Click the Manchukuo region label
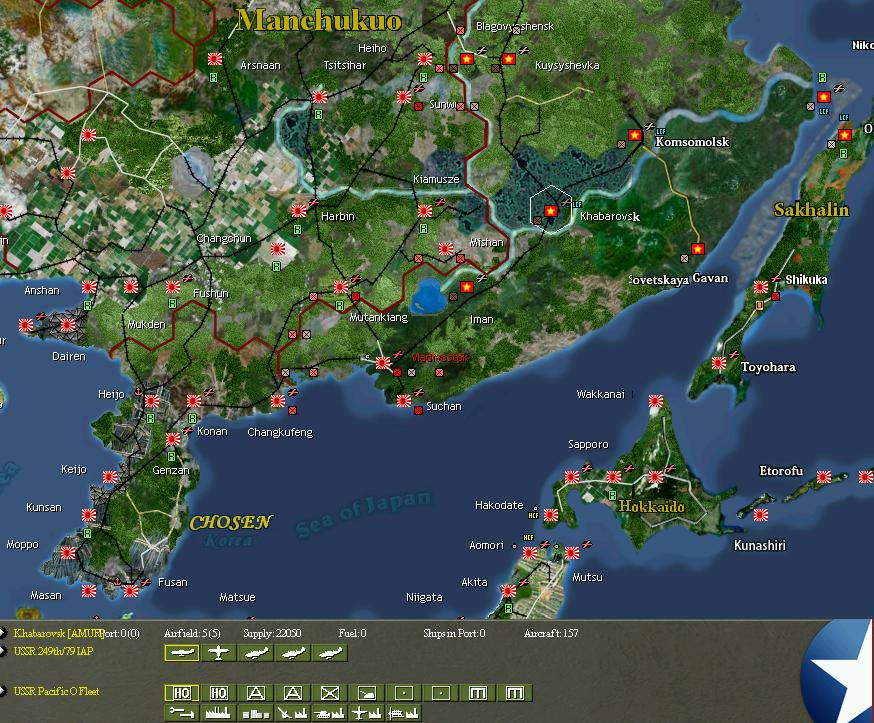 tap(319, 21)
